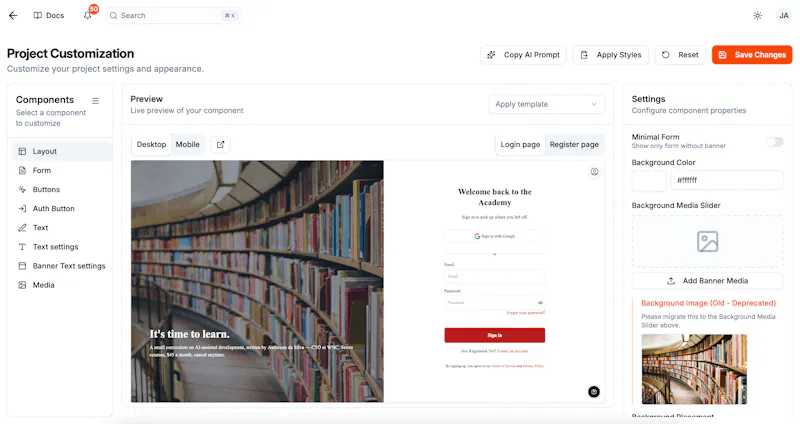Click the dark round chat icon in preview
Image resolution: width=800 pixels, height=424 pixels.
(x=594, y=392)
